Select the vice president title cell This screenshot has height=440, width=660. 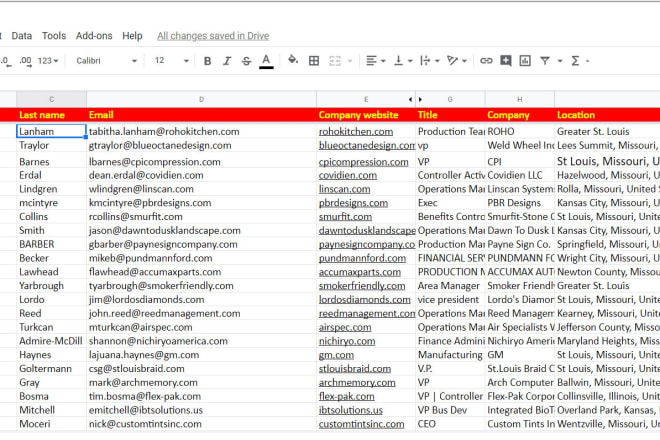coord(450,300)
